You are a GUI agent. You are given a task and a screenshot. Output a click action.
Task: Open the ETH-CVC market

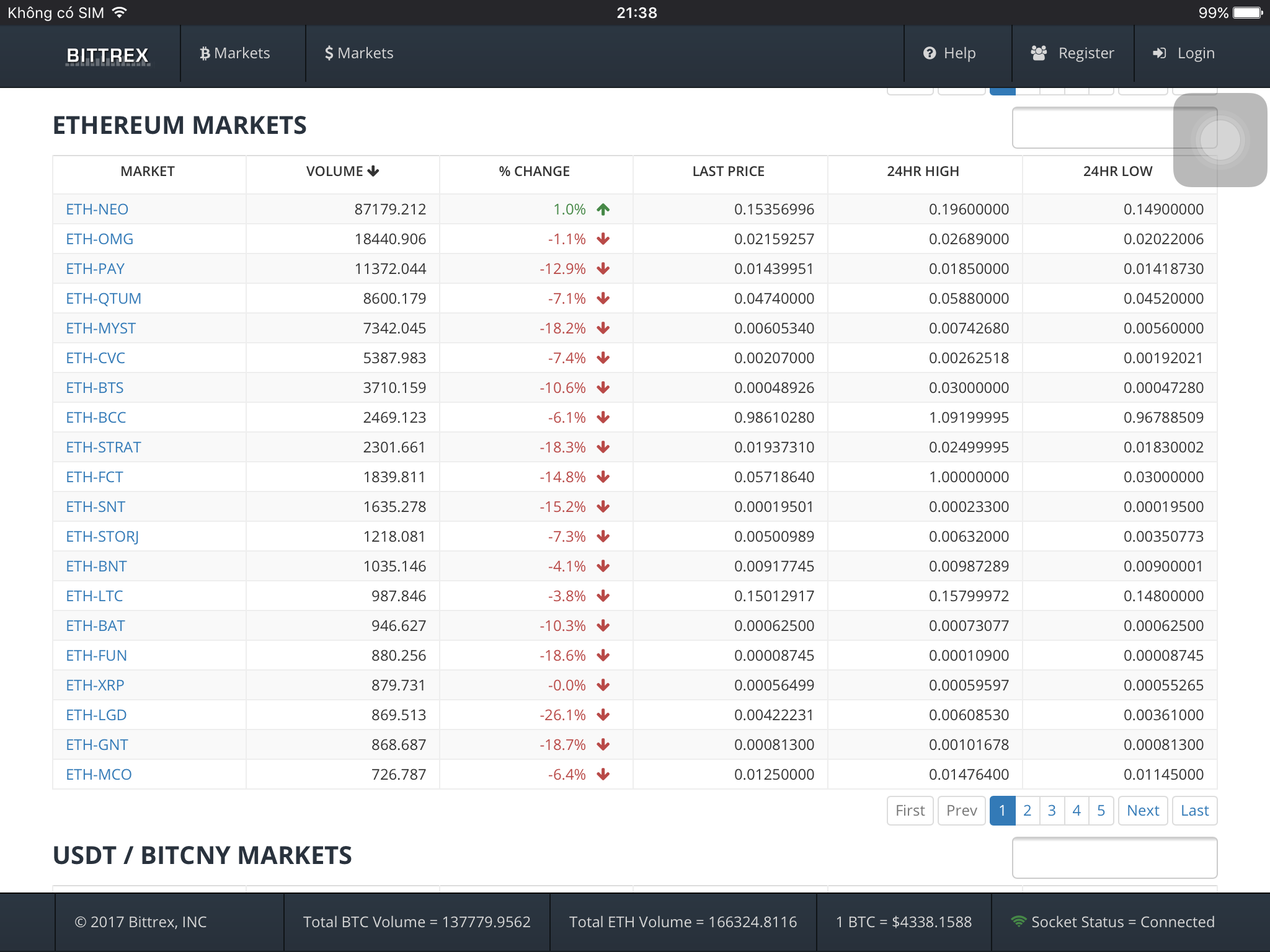tap(95, 358)
